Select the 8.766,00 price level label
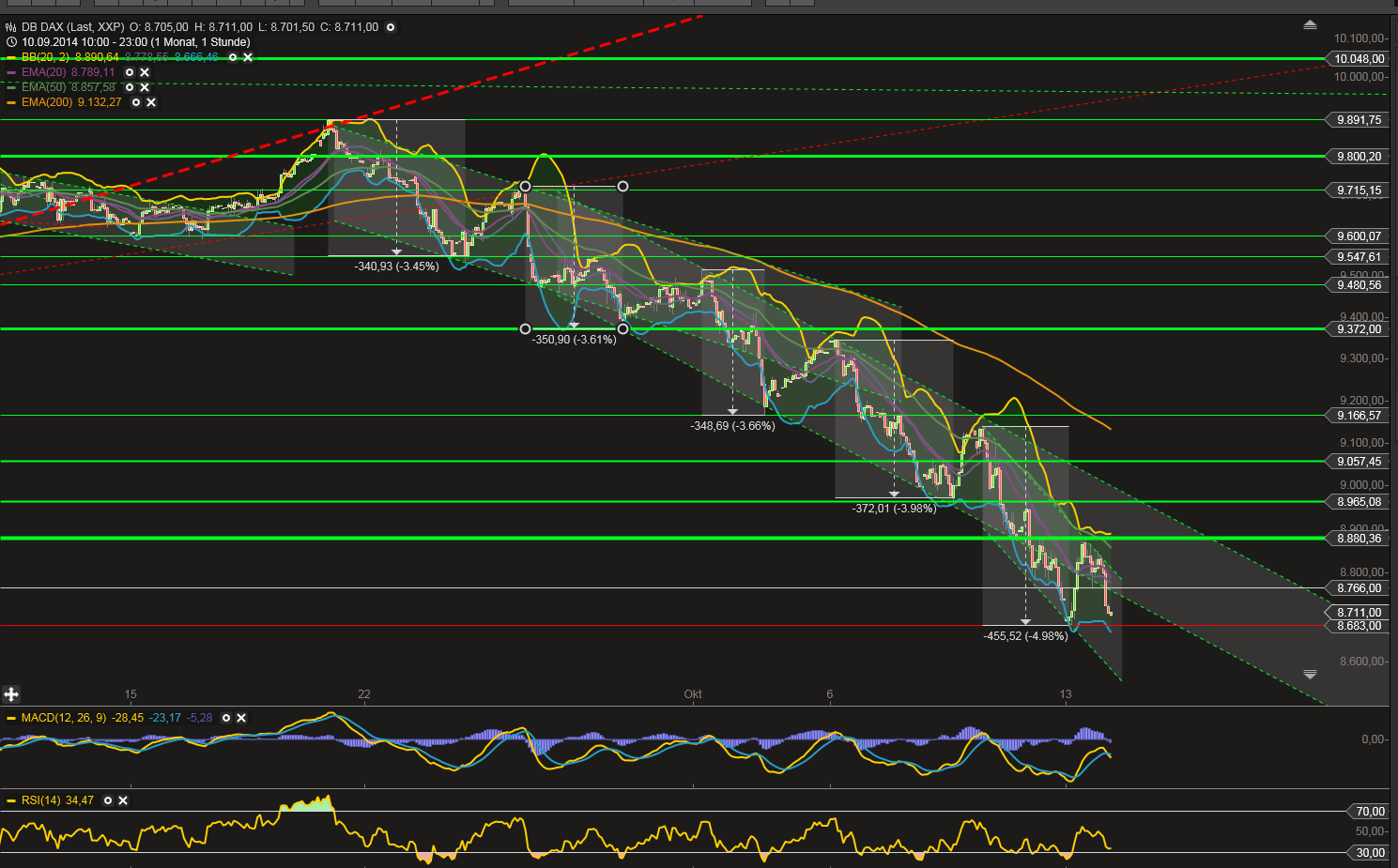 tap(1358, 588)
